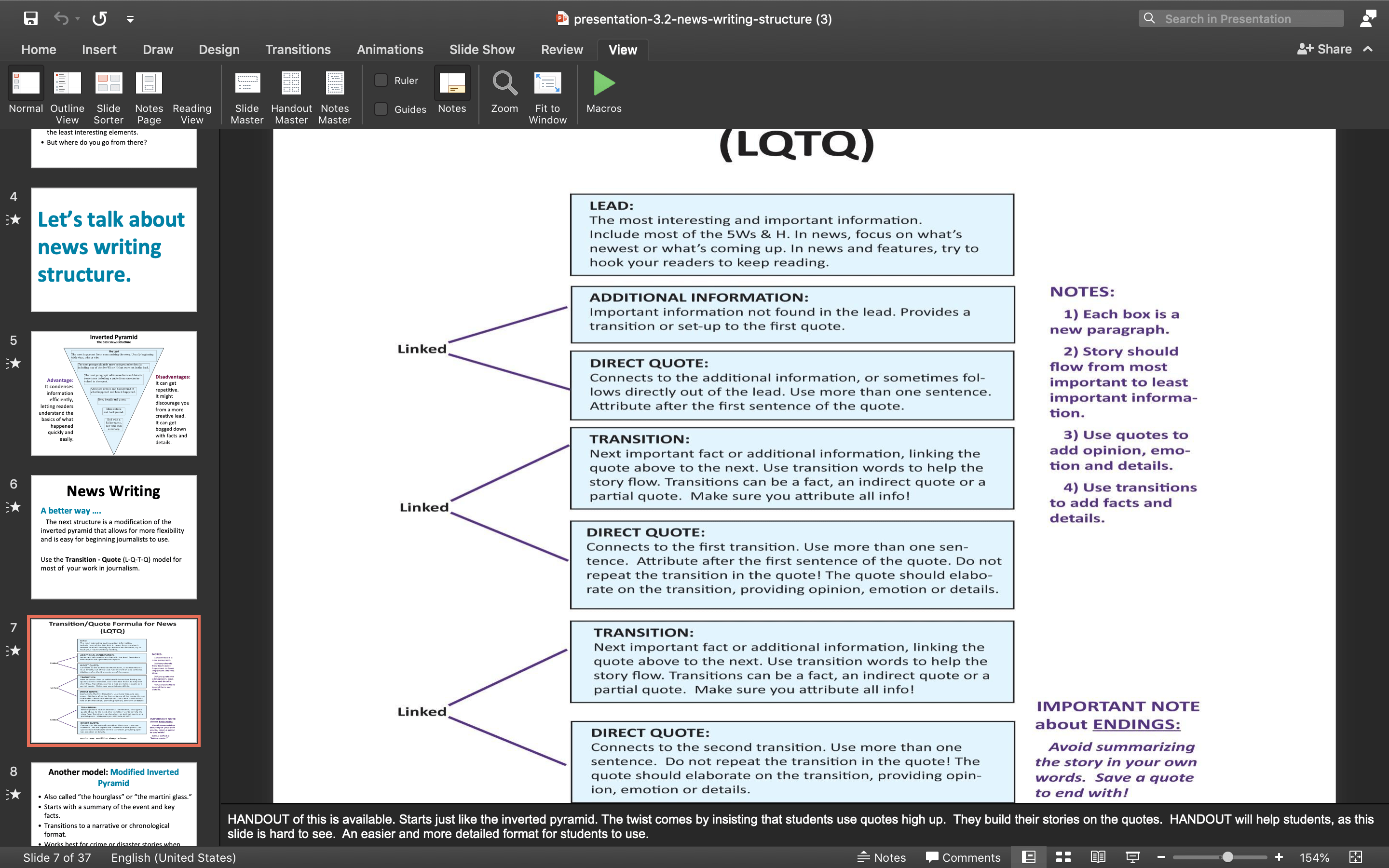Open Slide Master view

pyautogui.click(x=247, y=96)
